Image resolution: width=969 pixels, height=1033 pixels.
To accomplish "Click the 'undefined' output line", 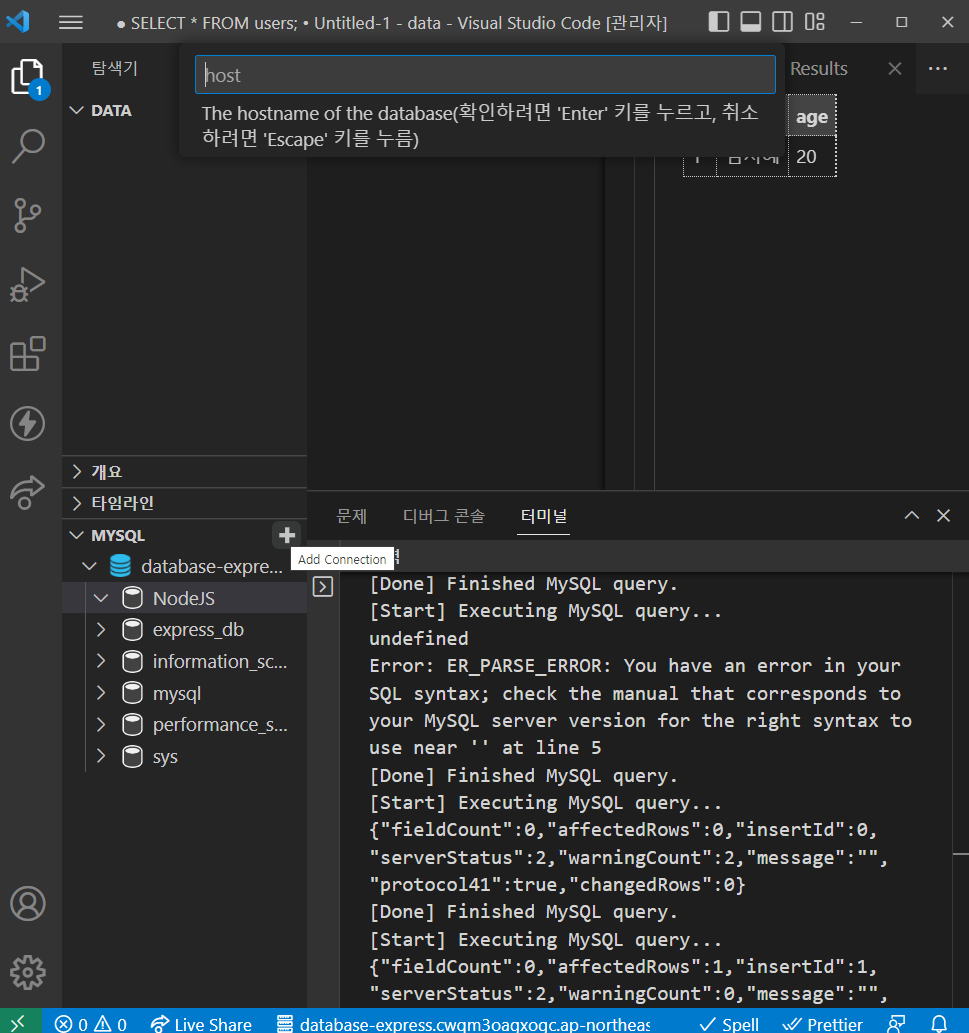I will coord(418,638).
